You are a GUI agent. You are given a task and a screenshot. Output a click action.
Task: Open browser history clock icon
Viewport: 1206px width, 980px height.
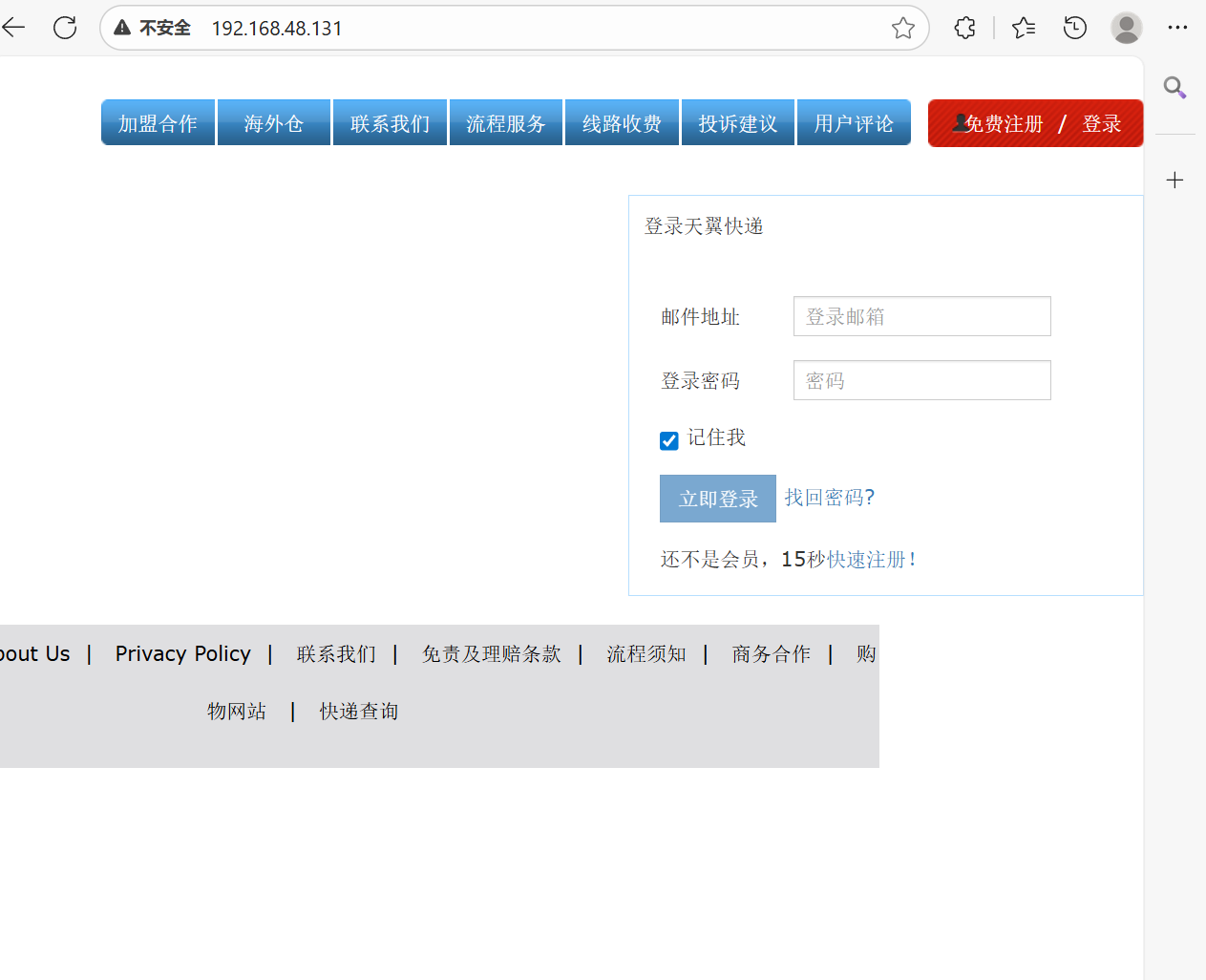(x=1075, y=28)
